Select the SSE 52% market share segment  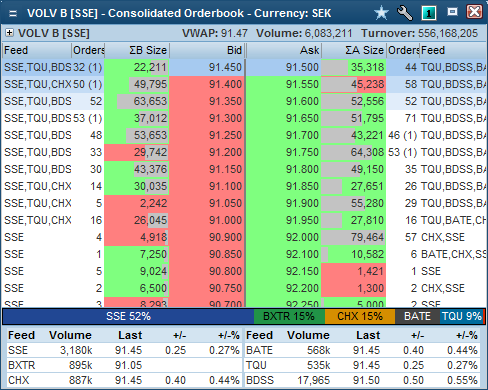(x=128, y=316)
